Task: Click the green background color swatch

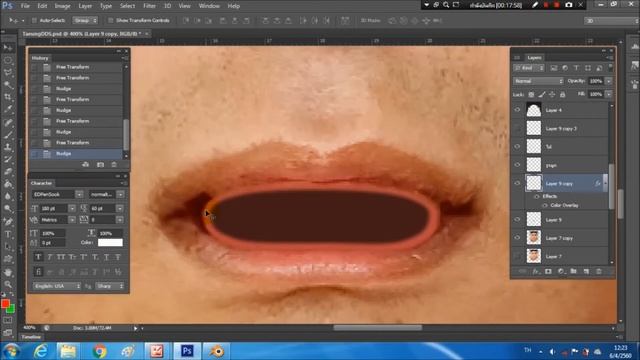Action: pos(12,310)
